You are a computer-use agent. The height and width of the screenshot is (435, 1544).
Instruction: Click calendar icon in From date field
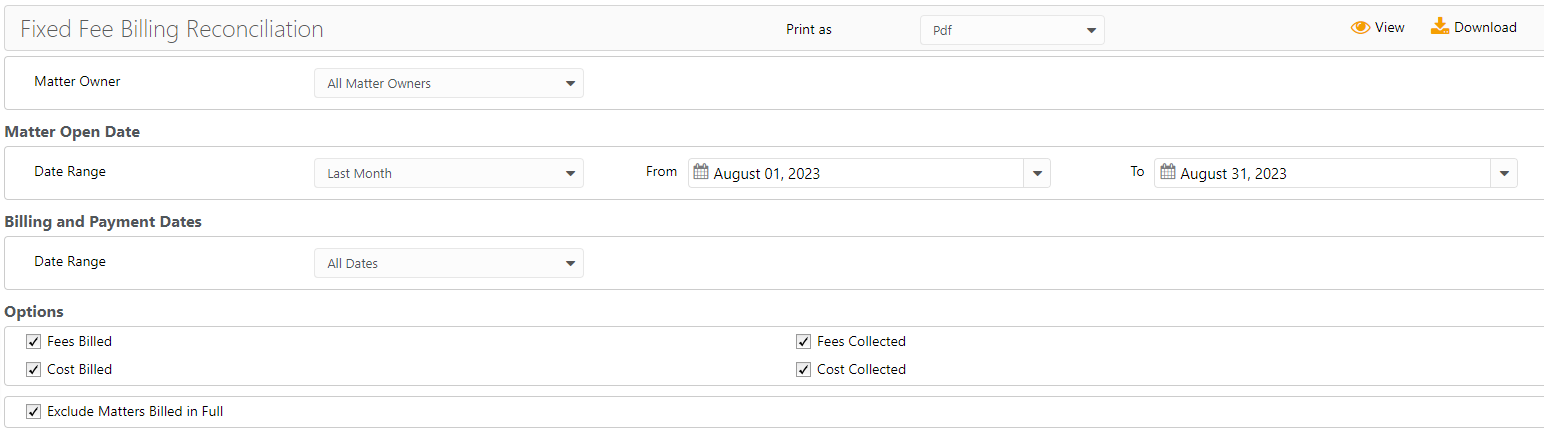click(x=701, y=172)
